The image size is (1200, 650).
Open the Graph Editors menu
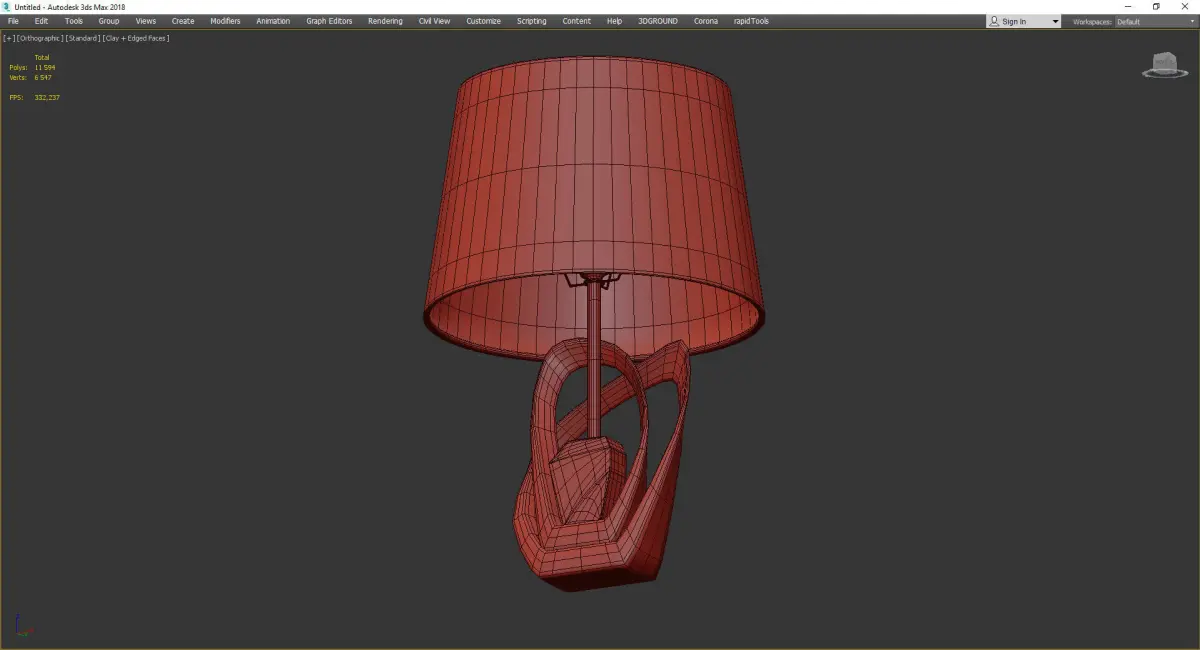[329, 21]
